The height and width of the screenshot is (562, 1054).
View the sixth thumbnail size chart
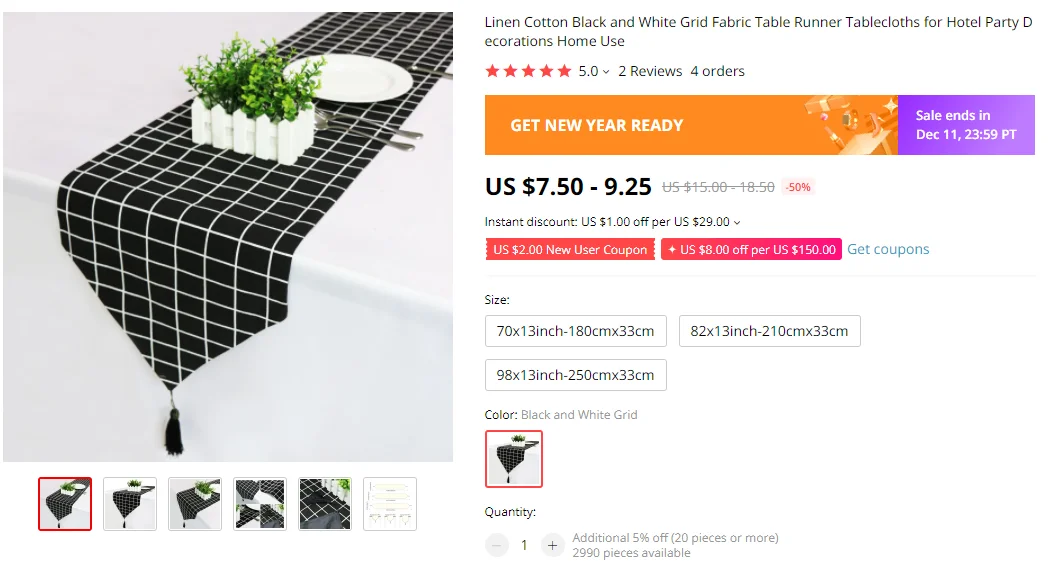[390, 504]
